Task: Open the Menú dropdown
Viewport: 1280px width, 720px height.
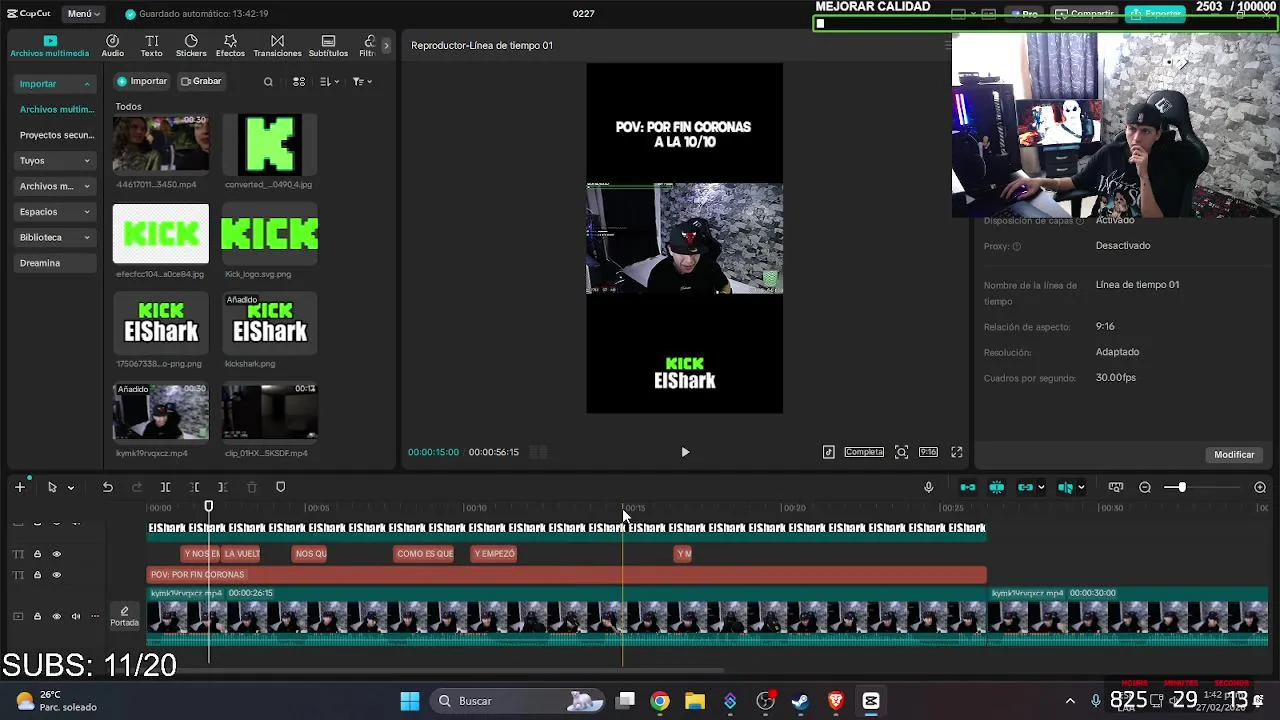Action: pos(84,14)
